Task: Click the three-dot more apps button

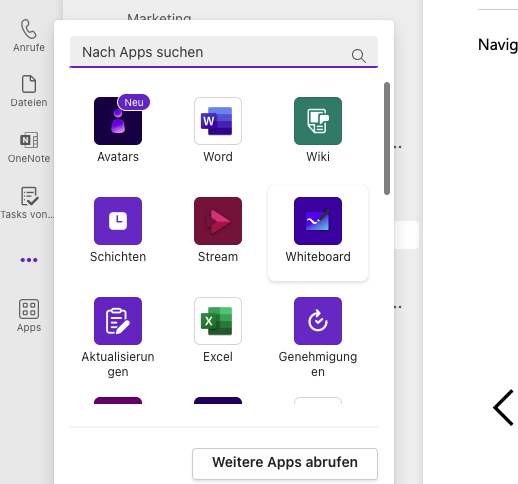Action: click(x=29, y=260)
